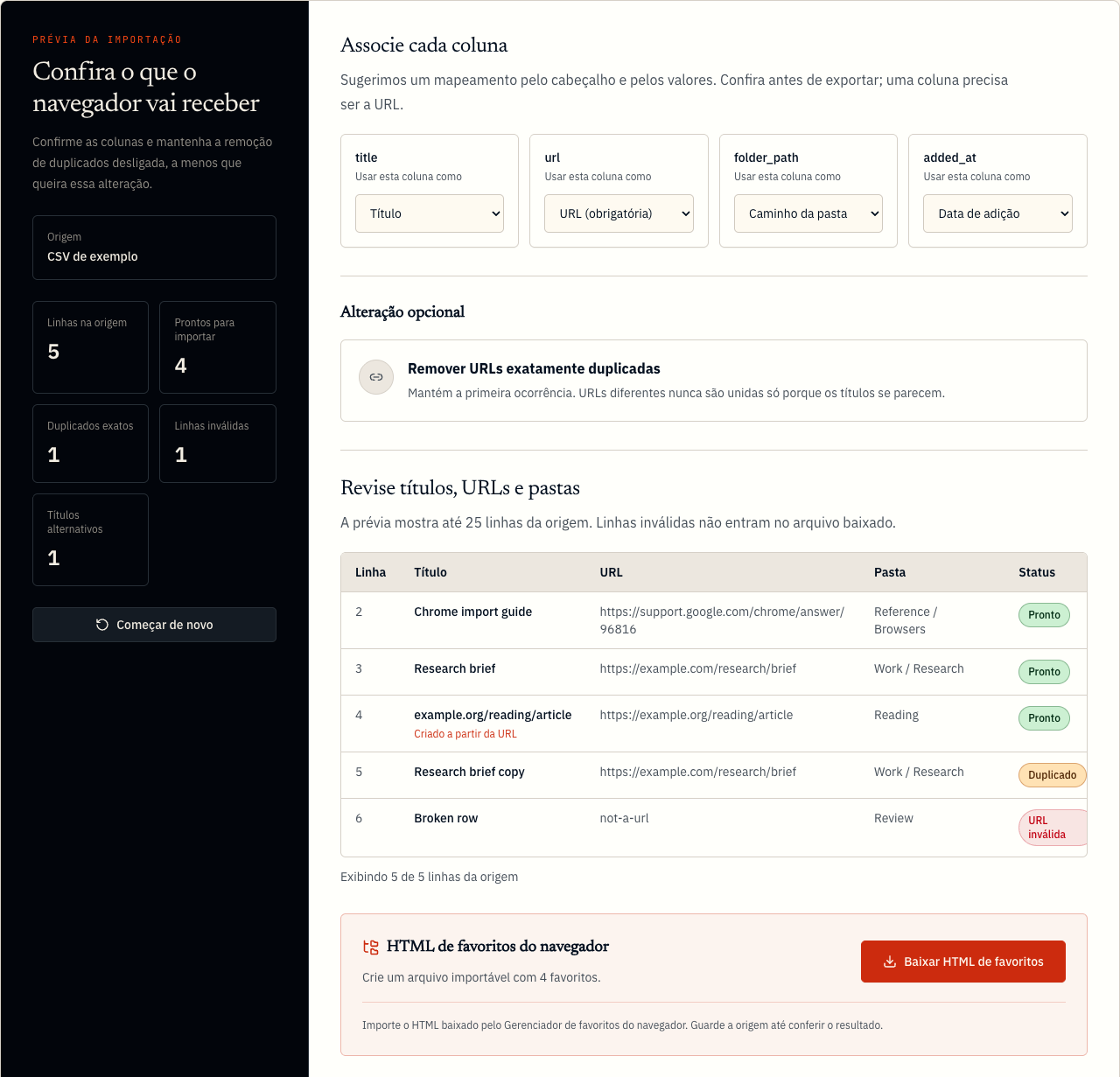Click line number 2 in the table

[x=359, y=612]
